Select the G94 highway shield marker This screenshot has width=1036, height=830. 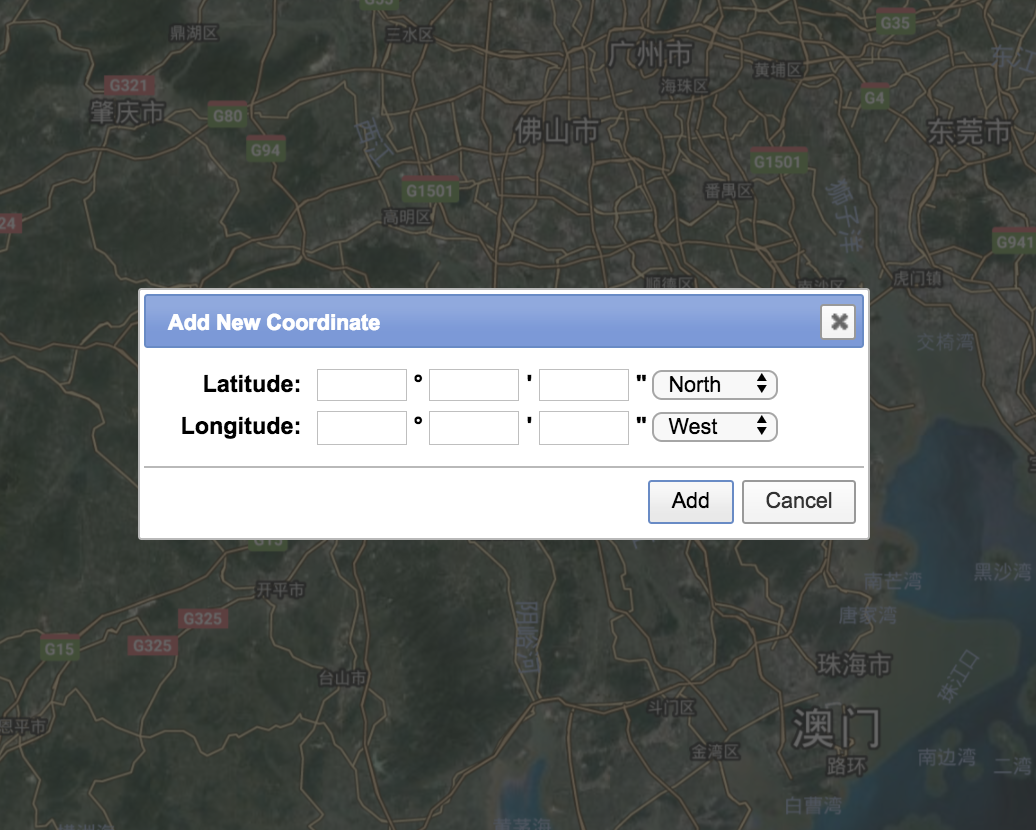tap(266, 150)
